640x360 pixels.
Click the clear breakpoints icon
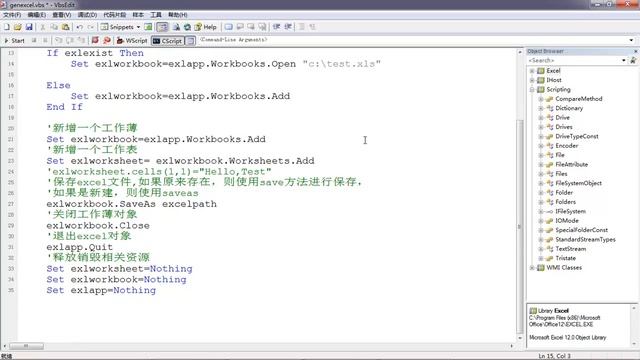(x=107, y=40)
